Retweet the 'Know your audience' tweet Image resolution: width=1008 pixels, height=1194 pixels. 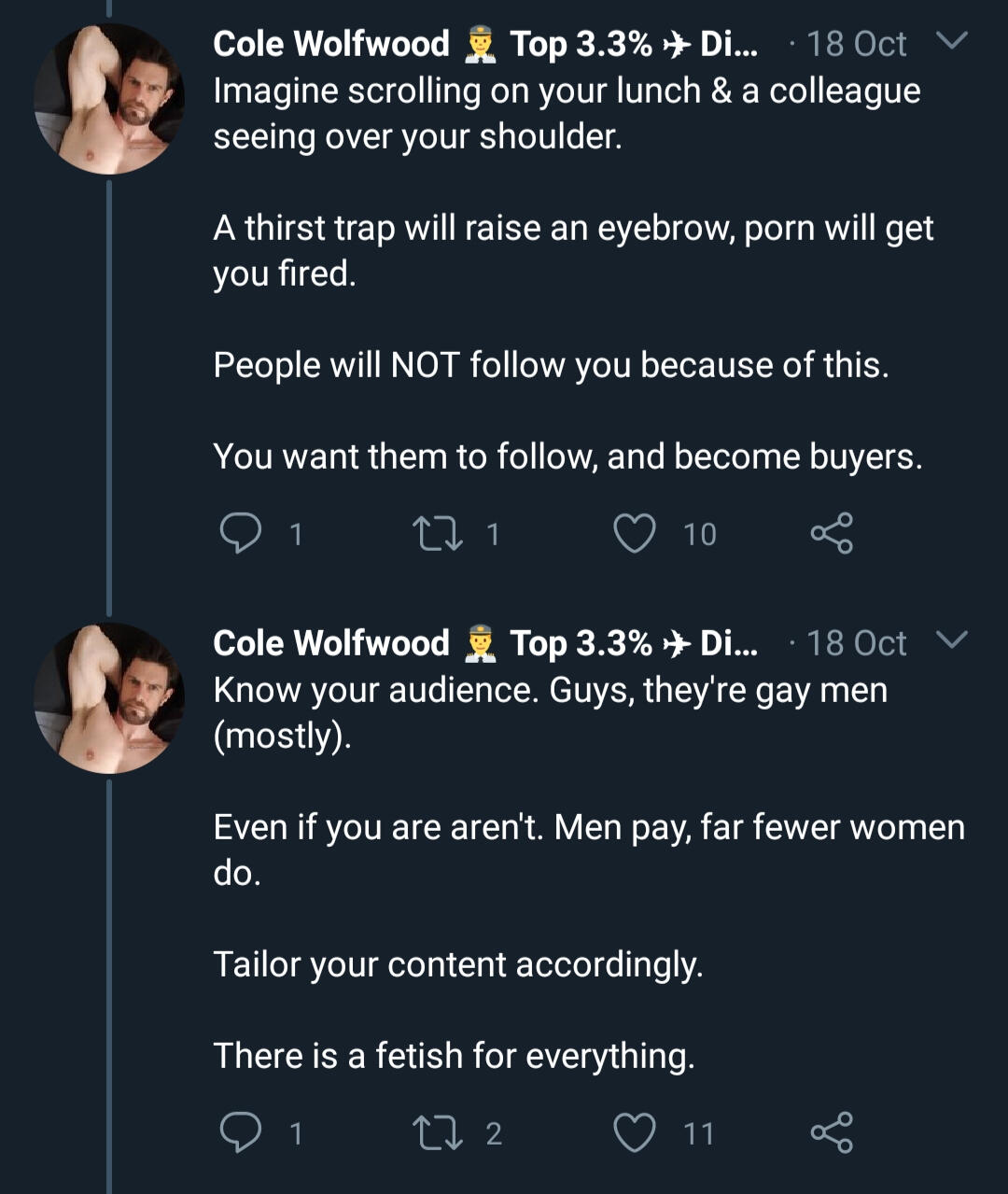[433, 1132]
